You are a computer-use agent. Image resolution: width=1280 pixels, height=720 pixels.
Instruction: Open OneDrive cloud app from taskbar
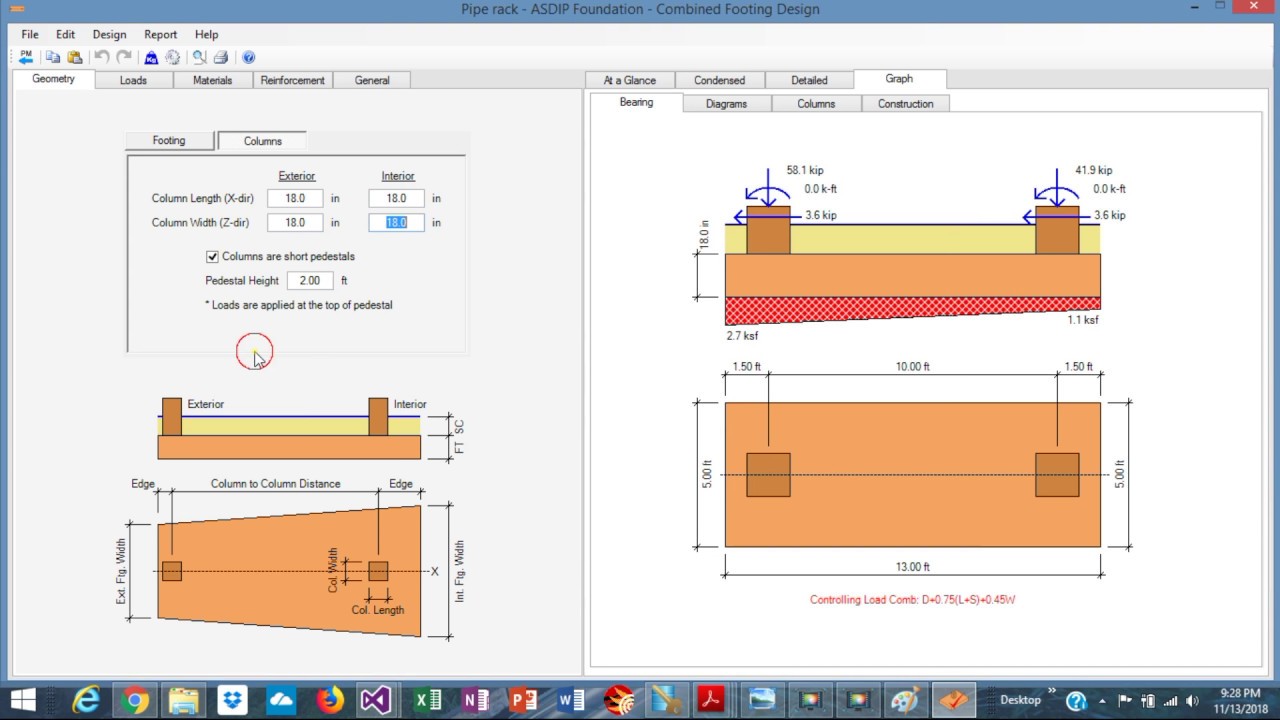point(281,700)
